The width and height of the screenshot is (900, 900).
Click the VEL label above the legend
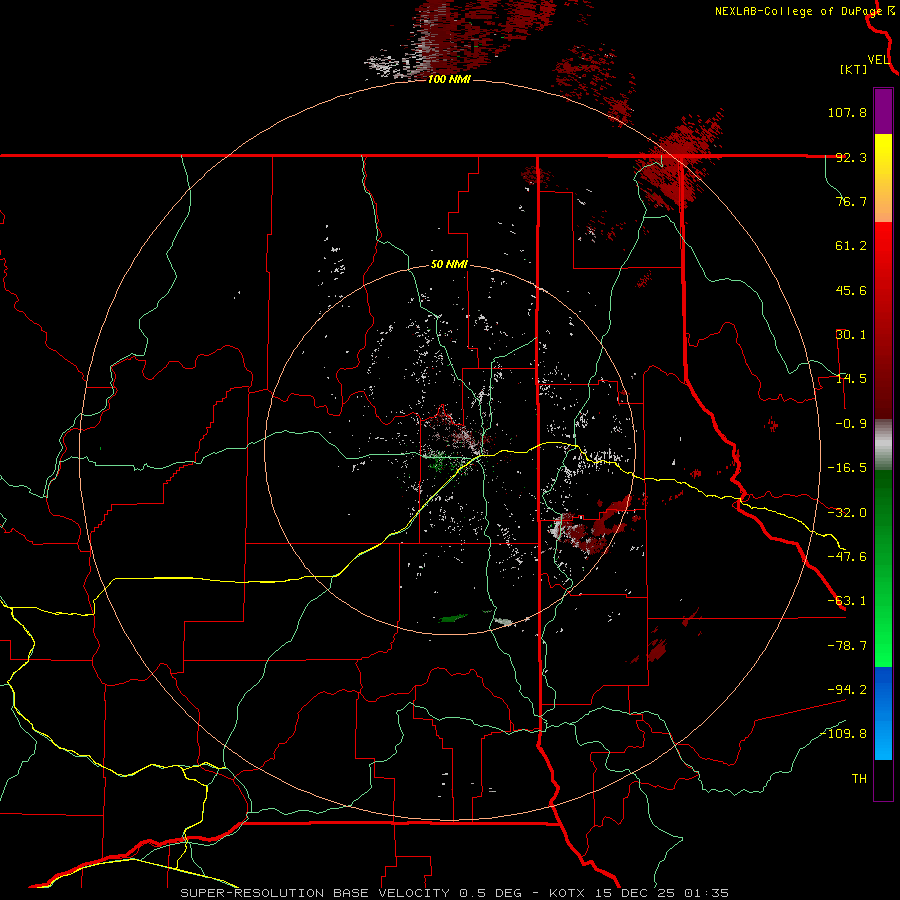878,60
